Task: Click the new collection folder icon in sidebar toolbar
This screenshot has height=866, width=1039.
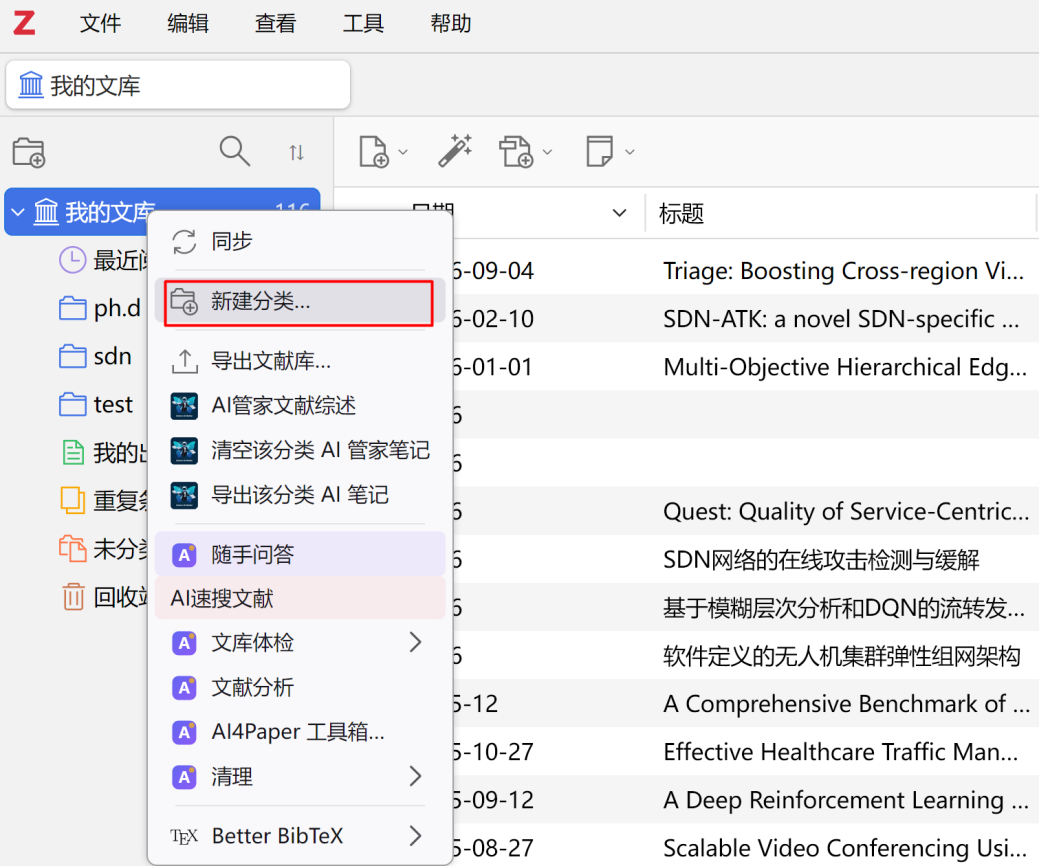Action: 29,152
